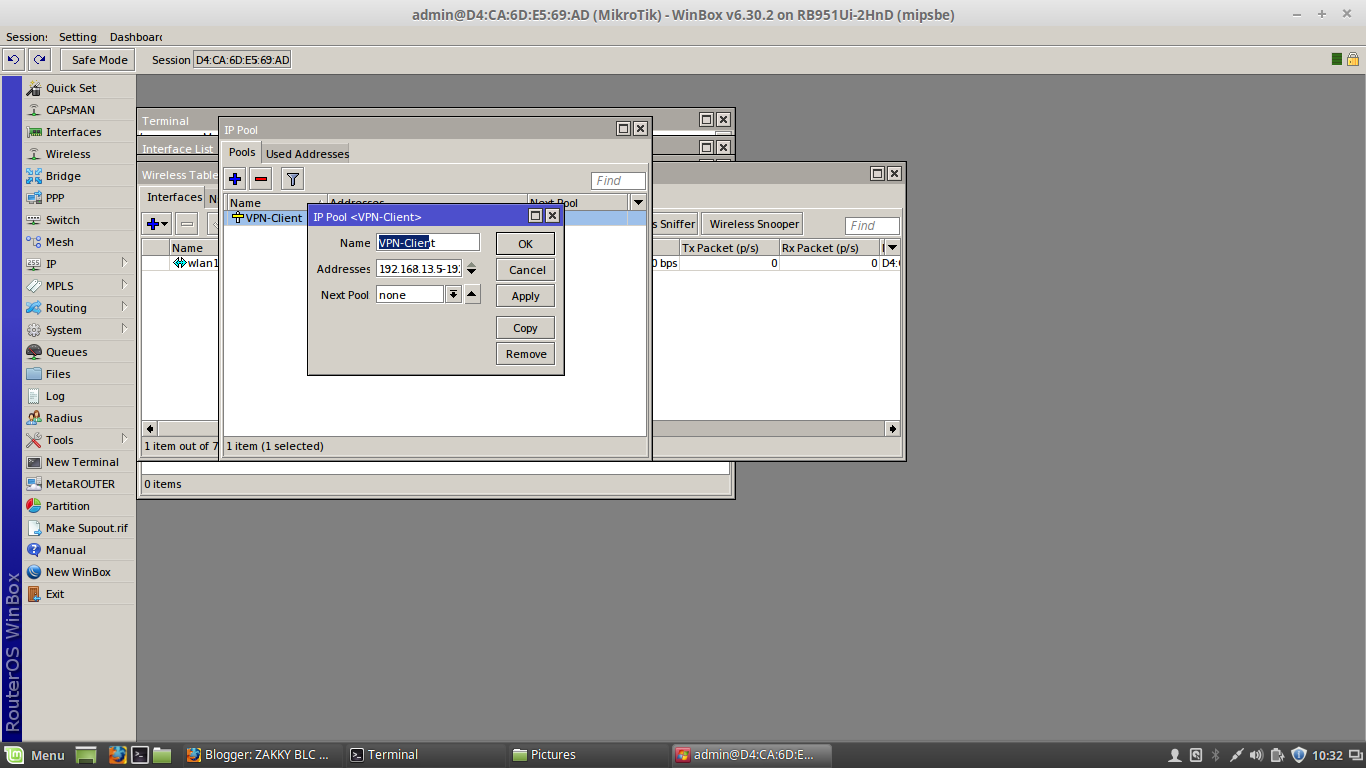Open Interfaces tab in Wireless Tables

(x=174, y=197)
